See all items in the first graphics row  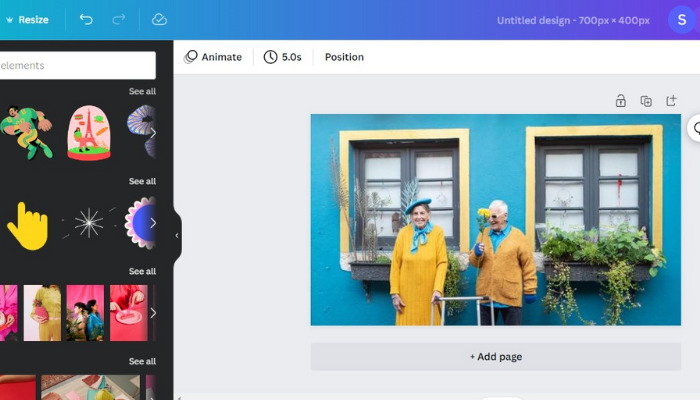pyautogui.click(x=142, y=91)
